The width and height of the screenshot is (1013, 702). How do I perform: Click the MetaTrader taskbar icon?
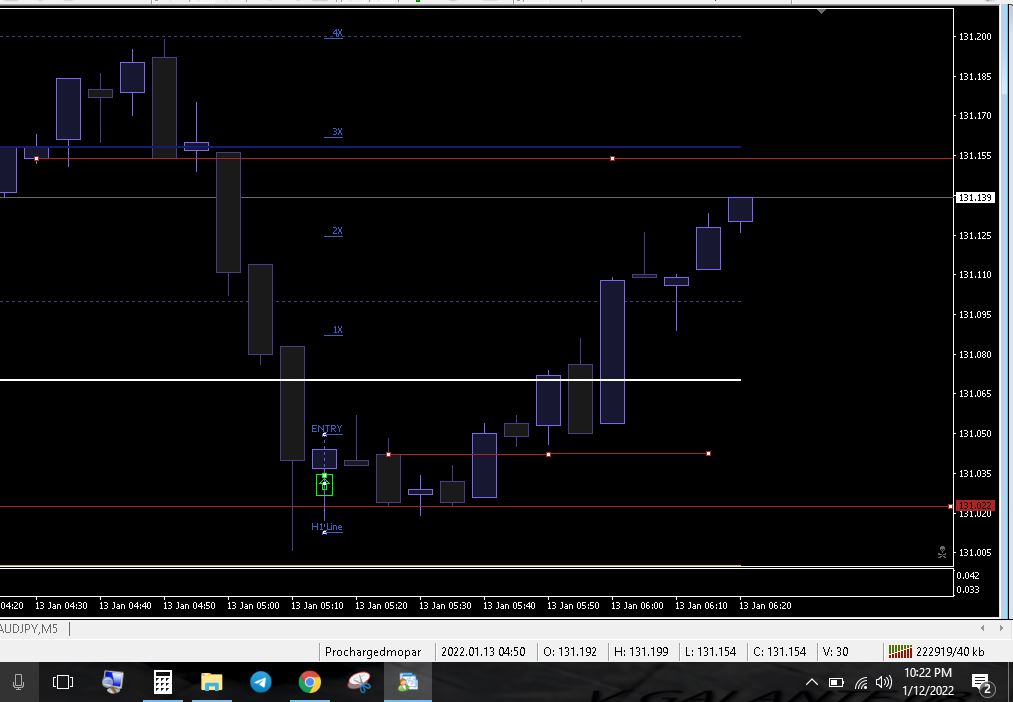point(408,682)
